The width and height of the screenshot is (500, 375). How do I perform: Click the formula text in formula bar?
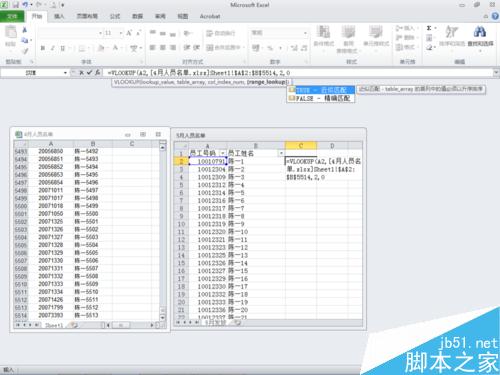[x=199, y=73]
